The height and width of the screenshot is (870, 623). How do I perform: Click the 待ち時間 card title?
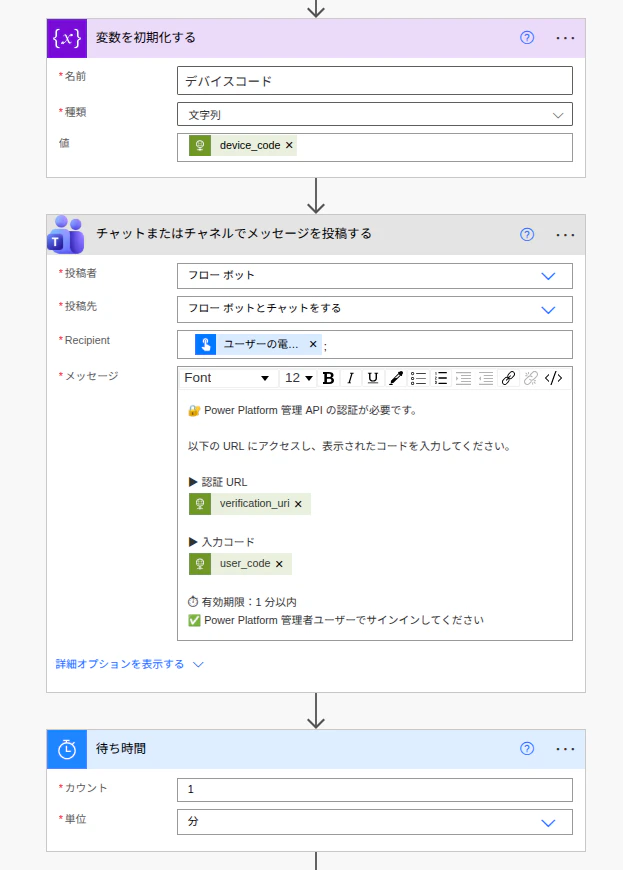point(120,748)
